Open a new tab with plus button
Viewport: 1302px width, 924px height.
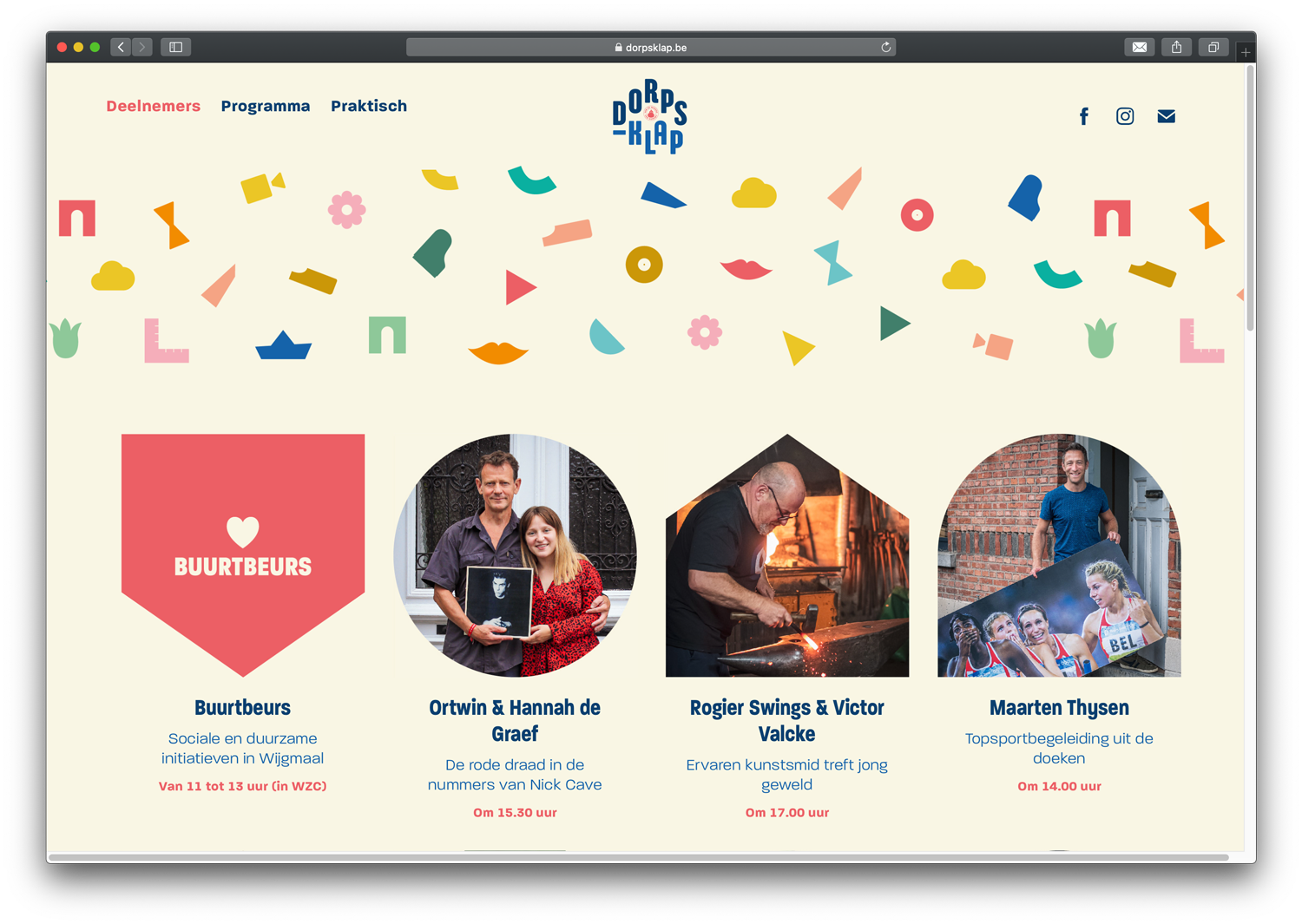point(1246,52)
